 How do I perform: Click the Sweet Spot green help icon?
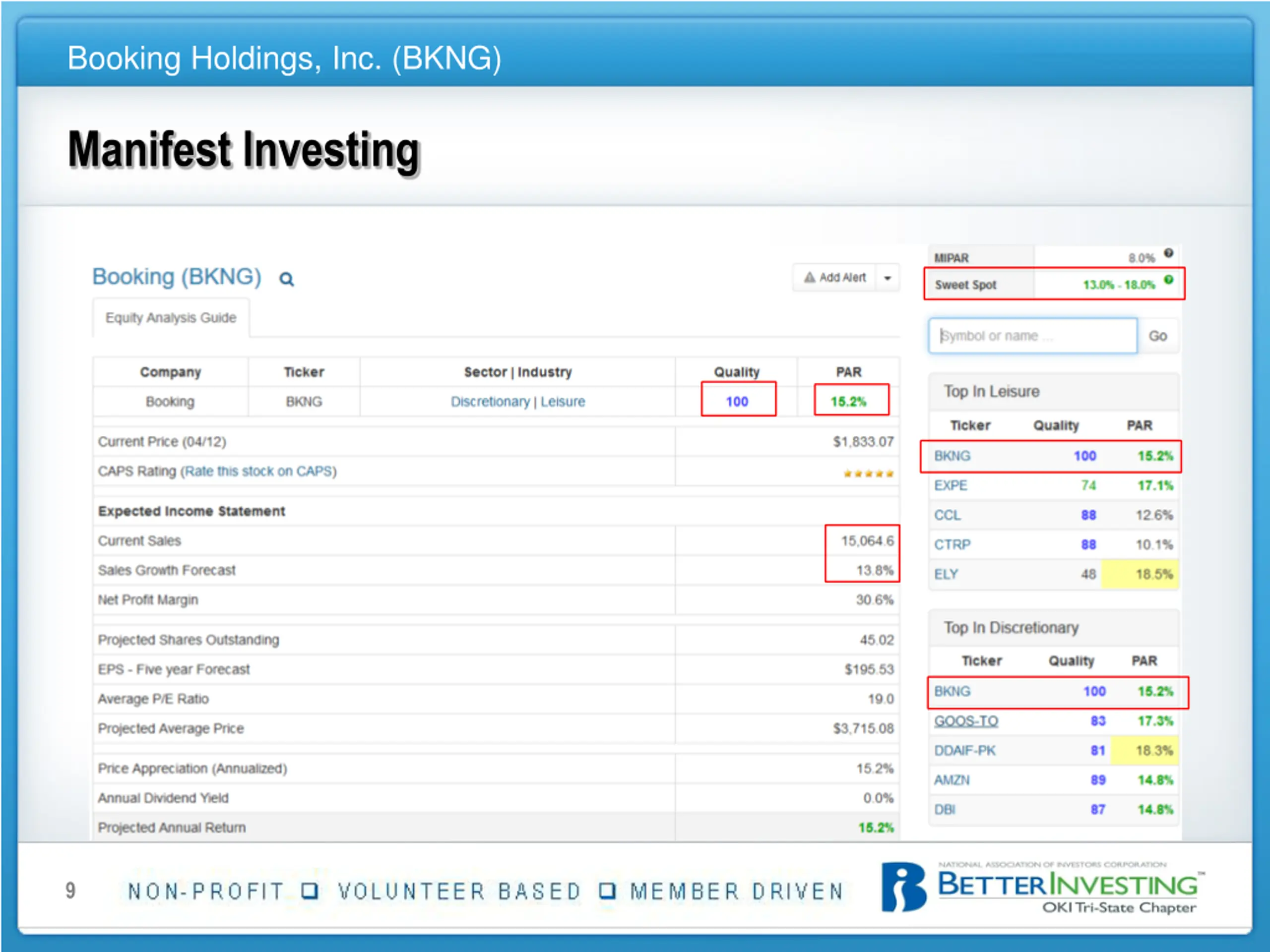coord(1168,280)
